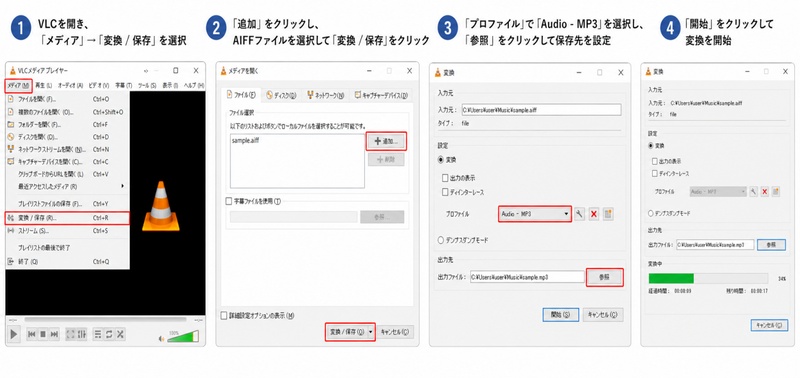
Task: Click the green conversion progress bar
Action: coord(708,278)
